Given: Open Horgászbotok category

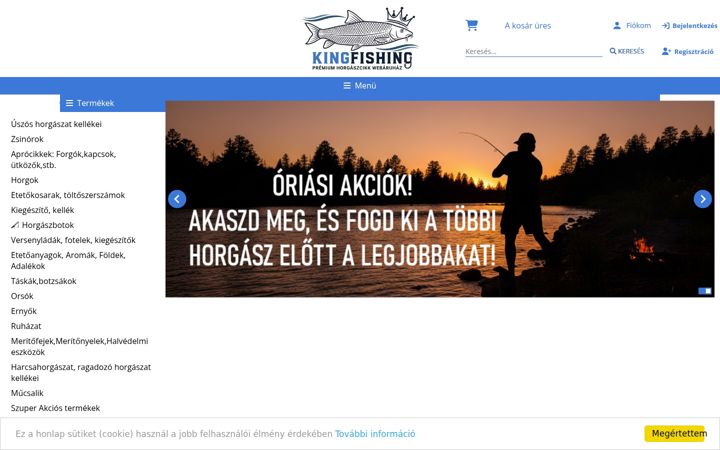Looking at the screenshot, I should tap(42, 225).
